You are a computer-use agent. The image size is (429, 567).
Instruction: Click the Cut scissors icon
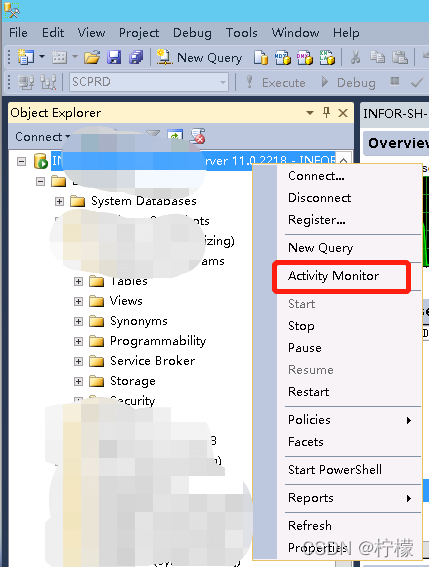(355, 57)
